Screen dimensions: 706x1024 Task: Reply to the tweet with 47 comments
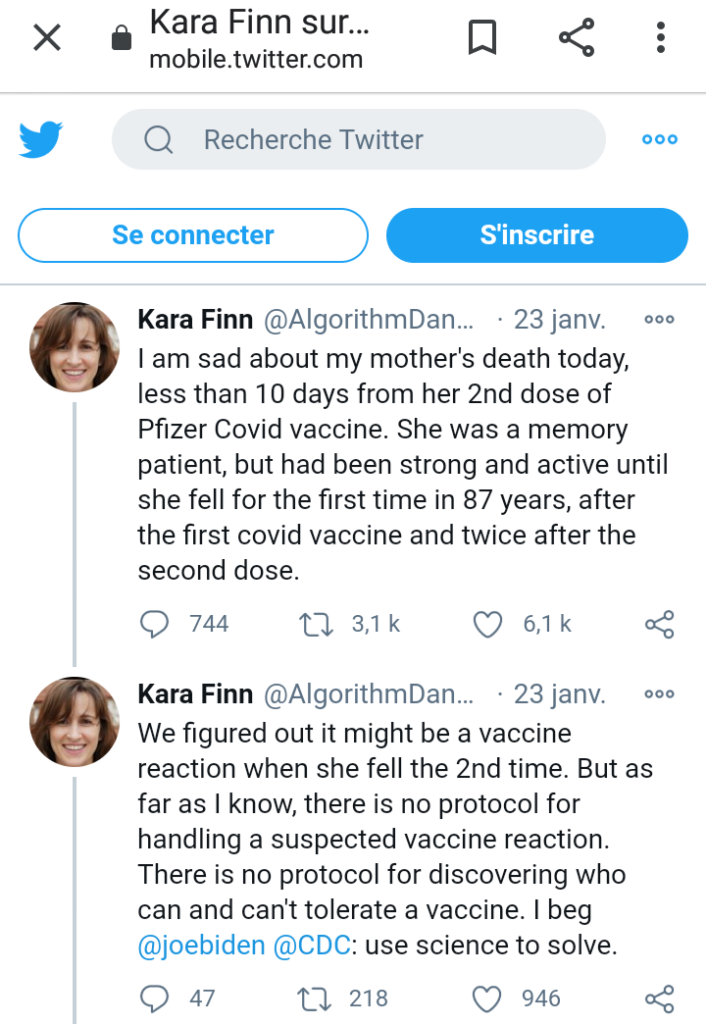click(x=154, y=998)
